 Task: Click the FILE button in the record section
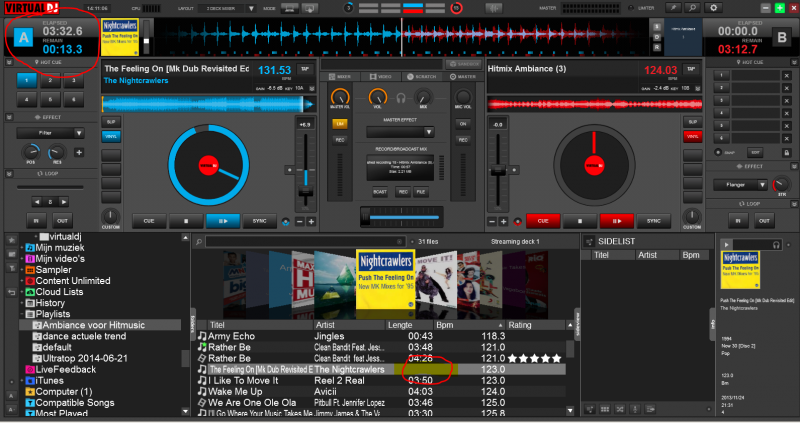(420, 192)
